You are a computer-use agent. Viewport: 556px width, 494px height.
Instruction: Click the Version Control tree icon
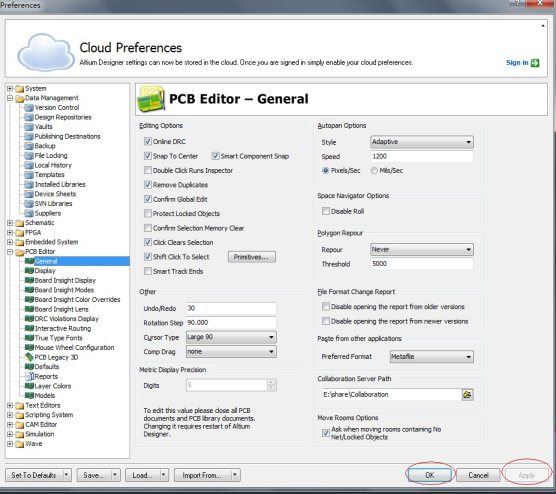click(x=29, y=107)
